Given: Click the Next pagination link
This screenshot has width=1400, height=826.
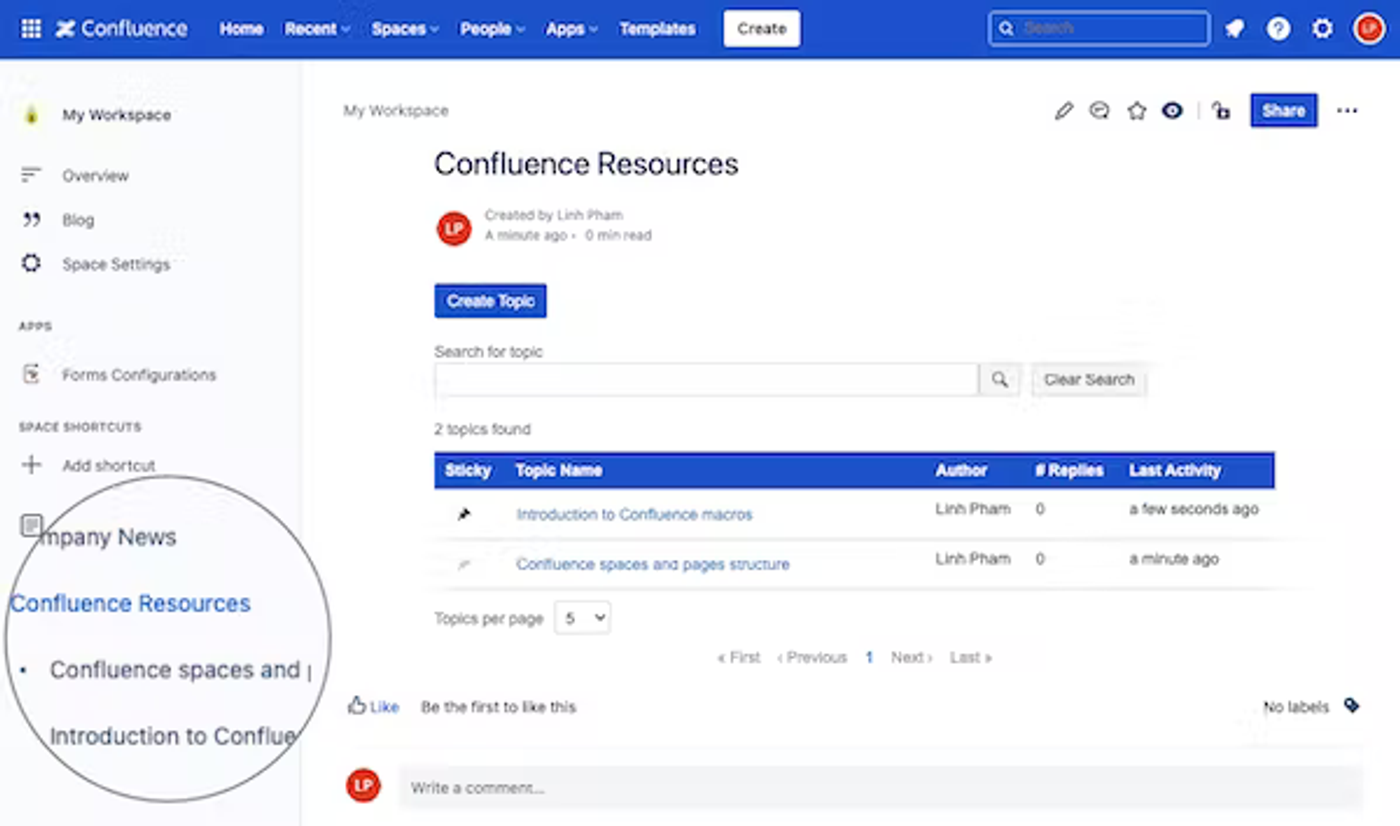Looking at the screenshot, I should click(x=911, y=657).
